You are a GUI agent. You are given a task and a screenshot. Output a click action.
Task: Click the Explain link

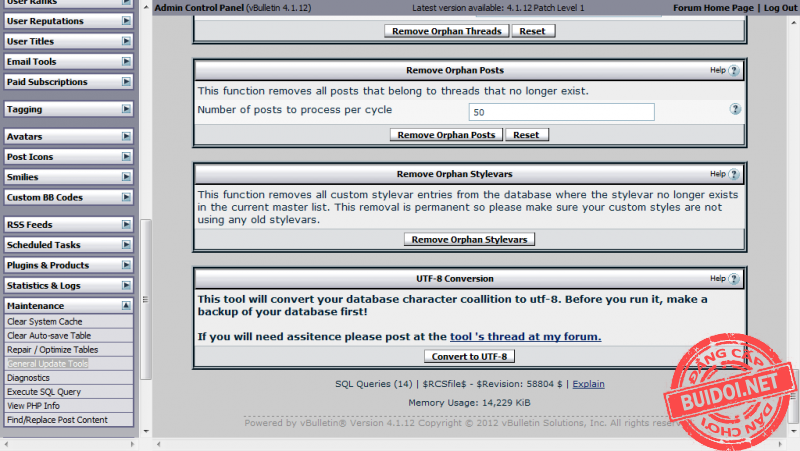click(x=588, y=384)
